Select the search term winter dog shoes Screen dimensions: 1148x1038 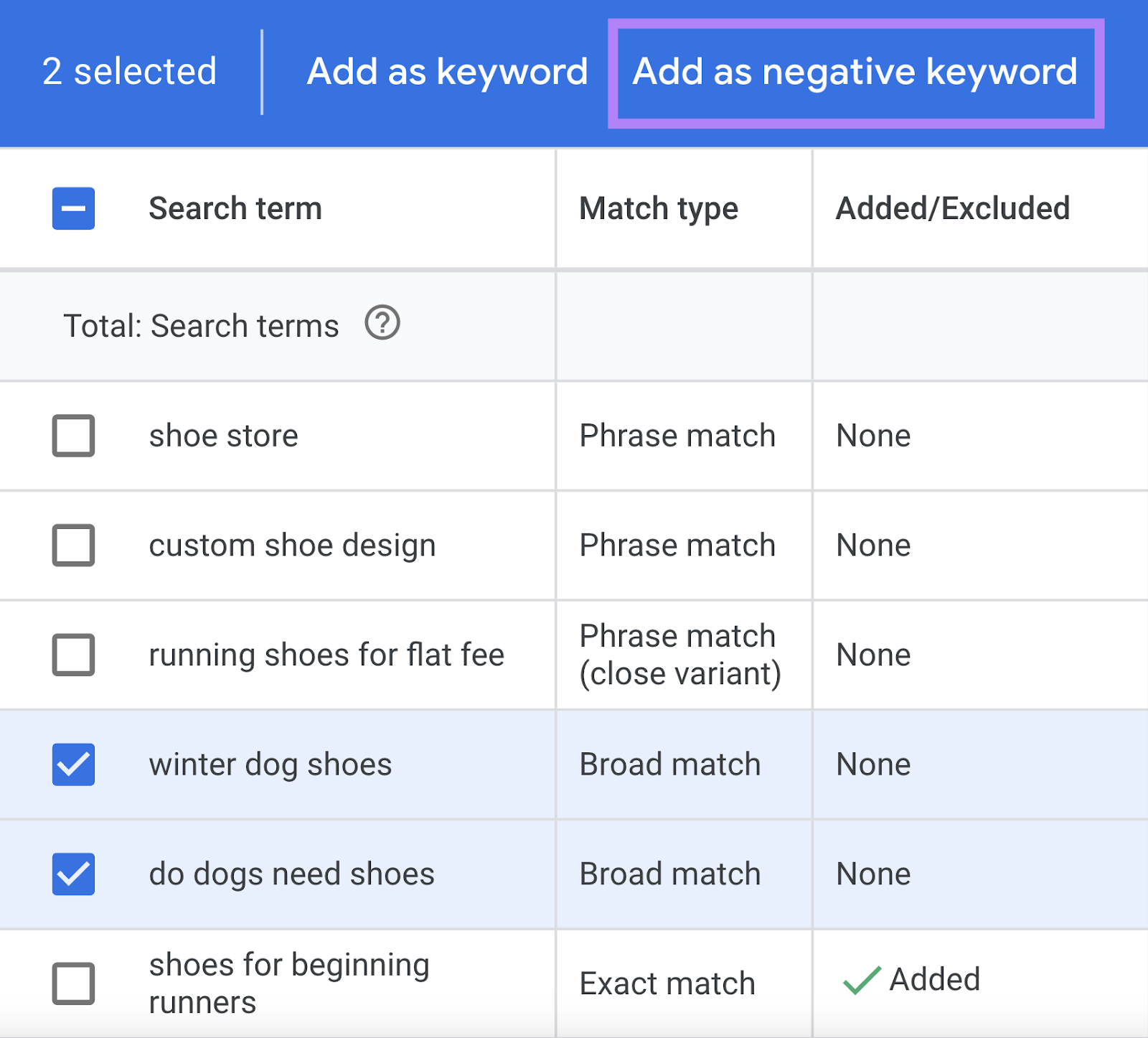(x=270, y=765)
